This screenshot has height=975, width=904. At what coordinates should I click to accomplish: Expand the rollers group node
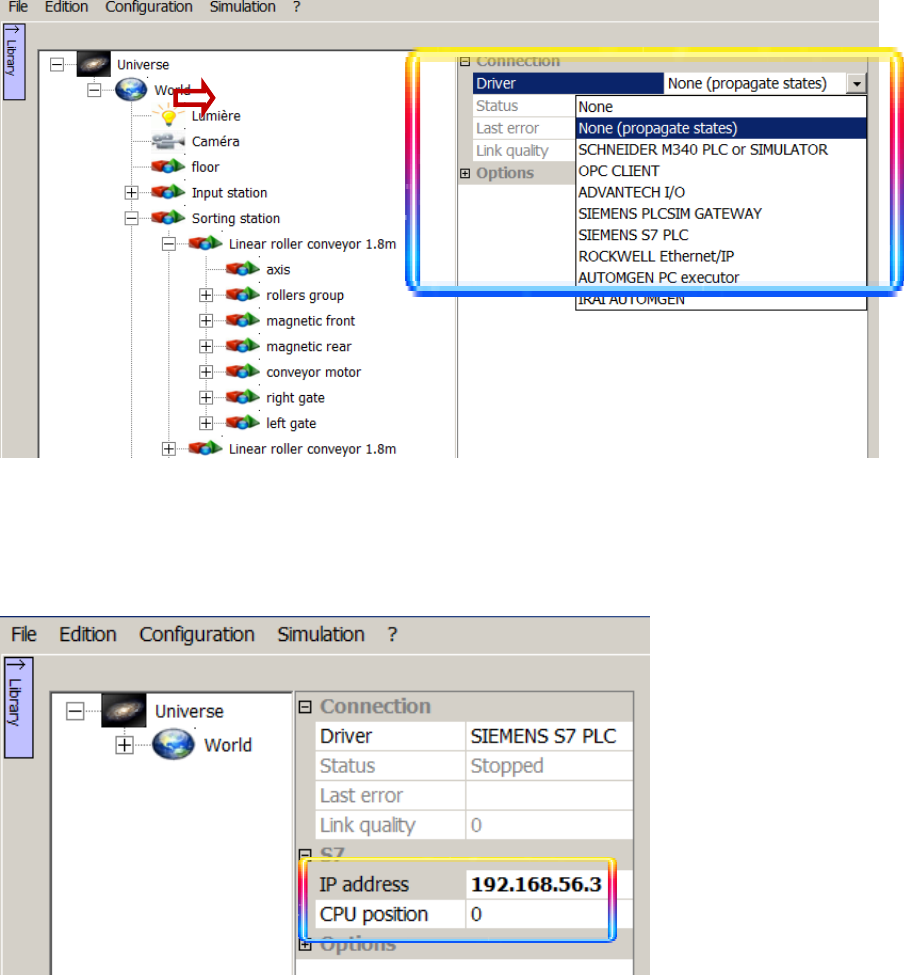click(x=206, y=295)
